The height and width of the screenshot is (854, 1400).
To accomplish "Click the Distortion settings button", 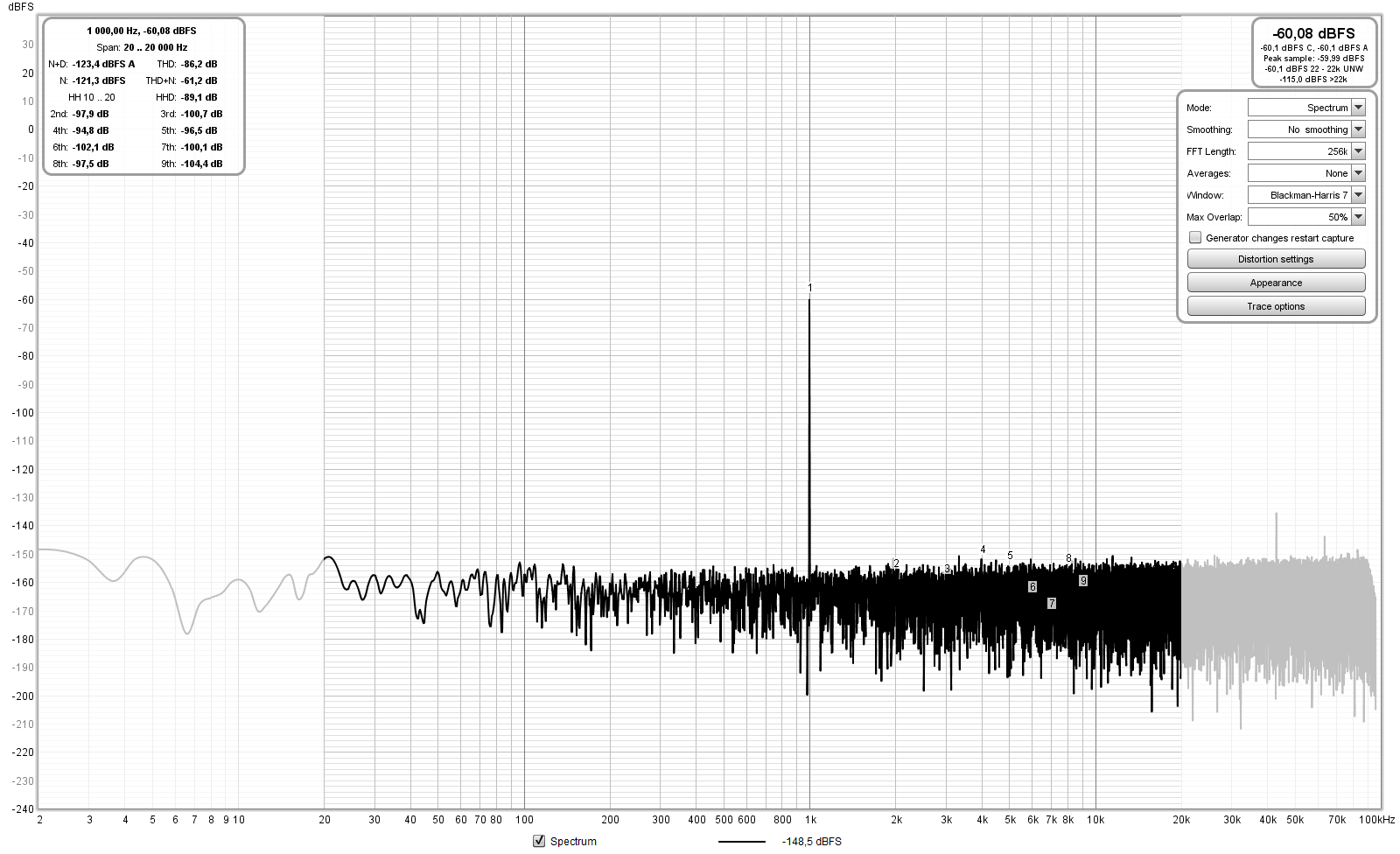I will tap(1276, 259).
